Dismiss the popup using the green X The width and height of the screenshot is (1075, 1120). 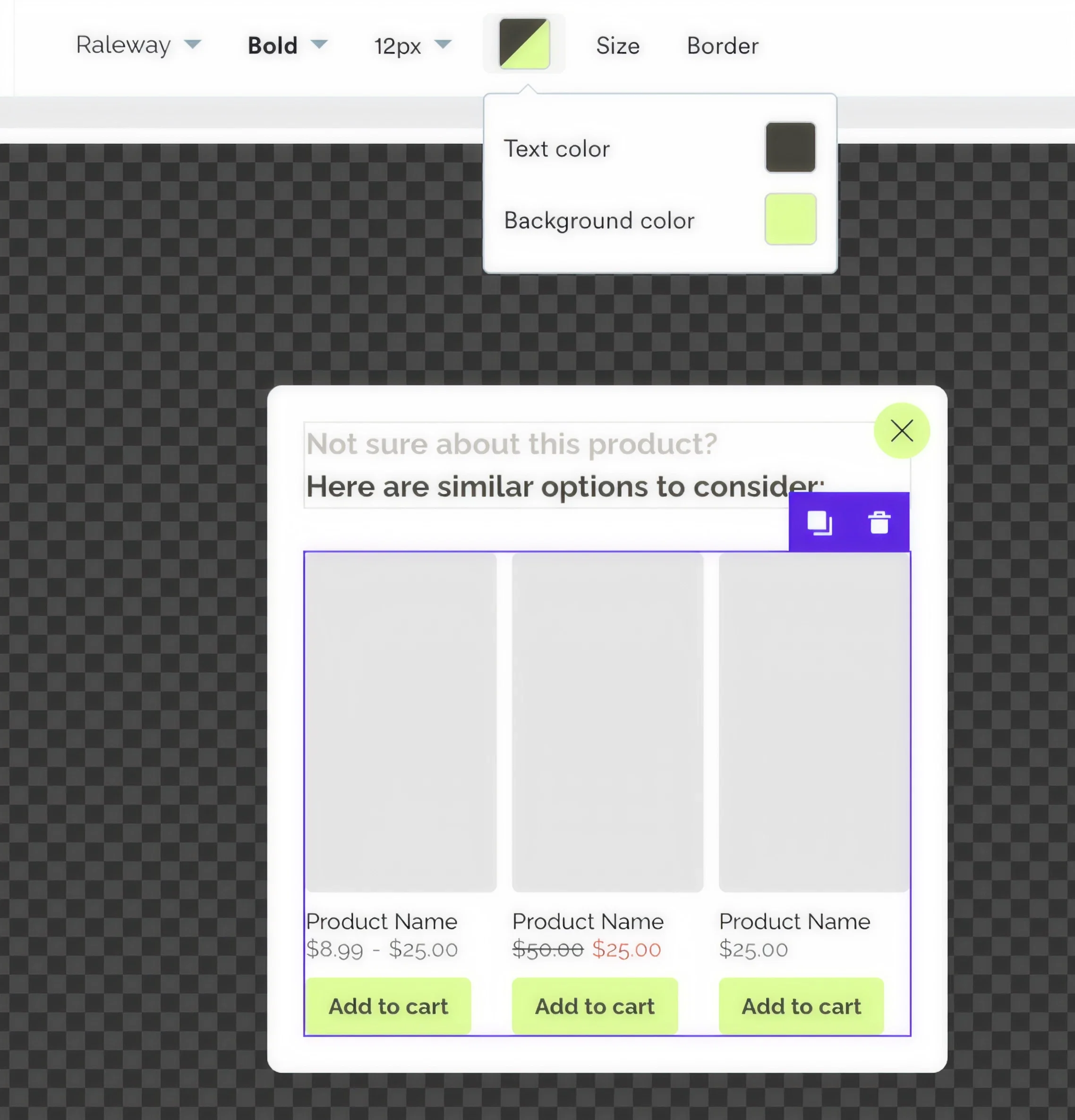(901, 431)
